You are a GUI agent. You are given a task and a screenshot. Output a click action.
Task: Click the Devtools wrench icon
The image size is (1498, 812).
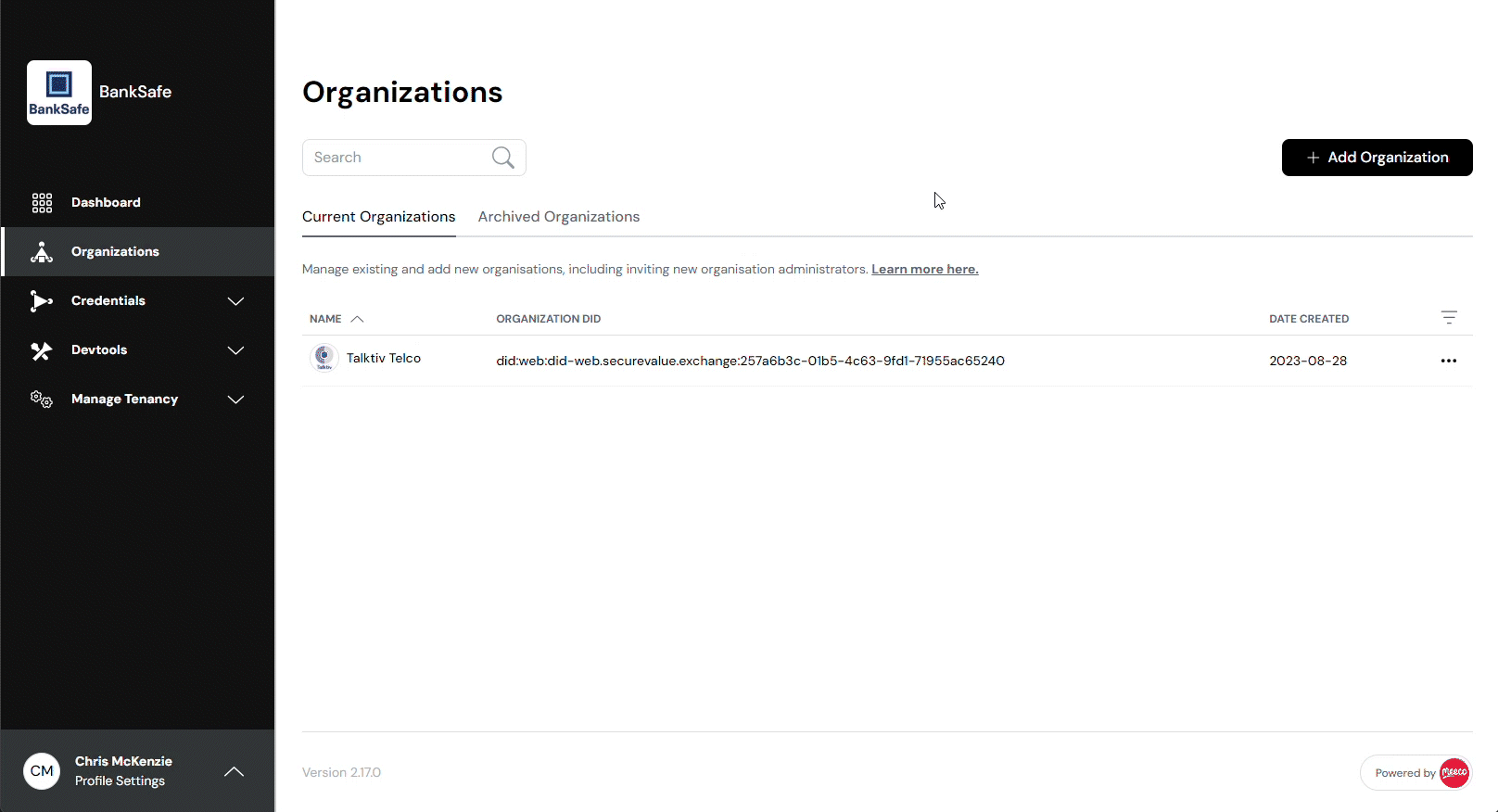[42, 350]
